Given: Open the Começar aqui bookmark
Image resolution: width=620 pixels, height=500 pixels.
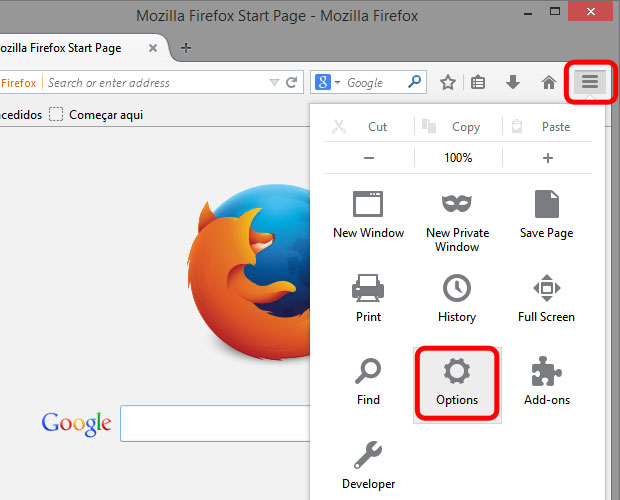Looking at the screenshot, I should pos(96,115).
